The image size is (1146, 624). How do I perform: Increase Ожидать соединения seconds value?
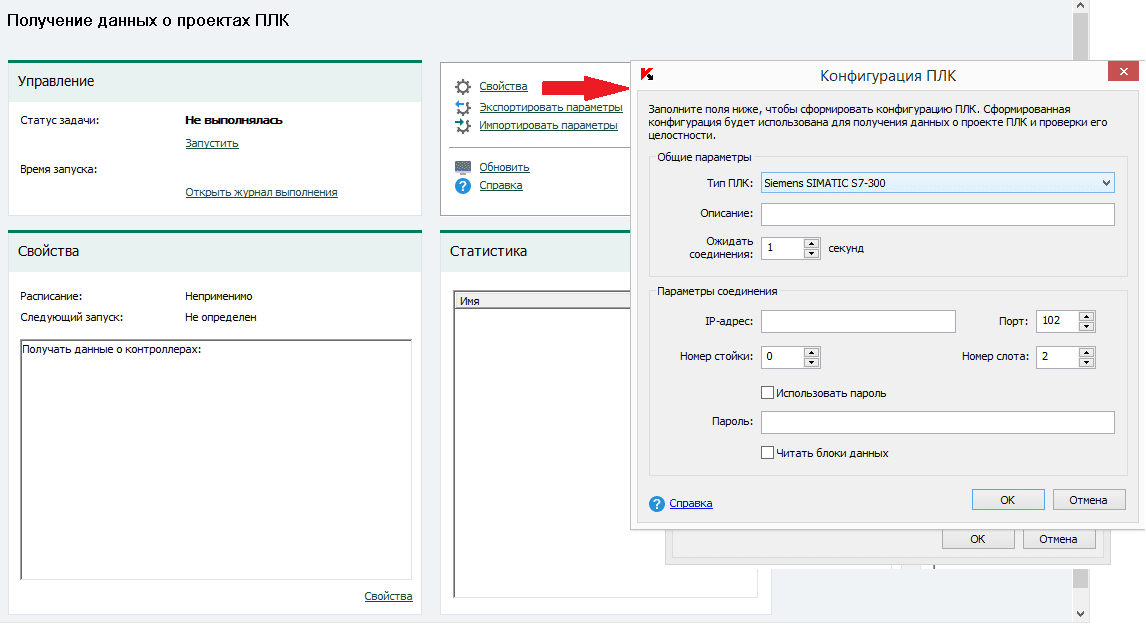[x=811, y=243]
